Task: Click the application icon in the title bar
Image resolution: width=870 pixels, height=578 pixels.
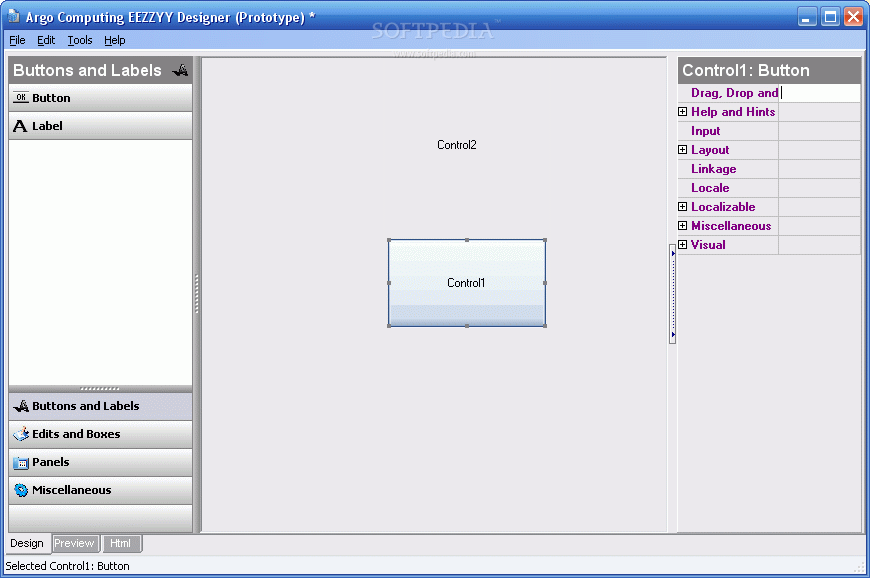Action: coord(13,17)
